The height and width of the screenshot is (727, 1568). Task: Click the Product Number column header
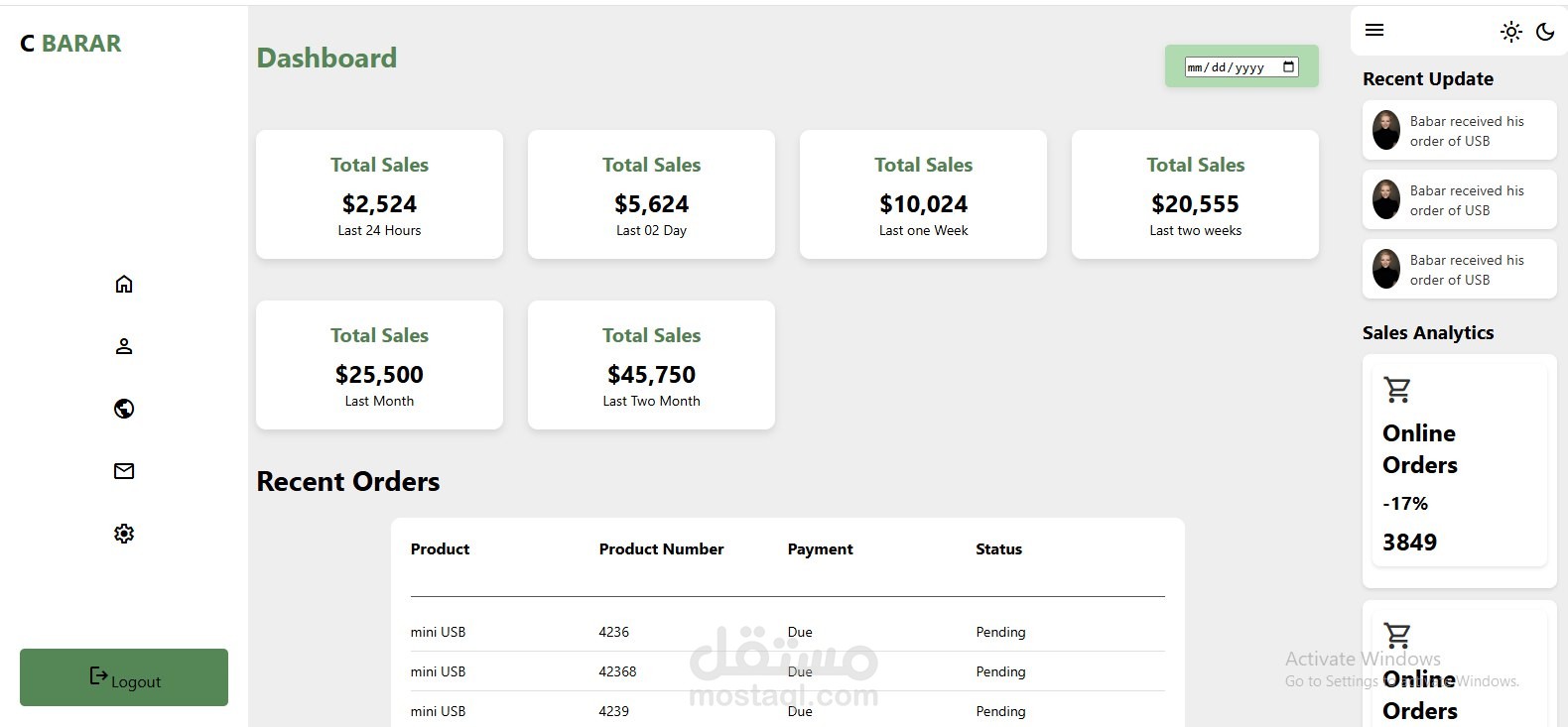661,549
